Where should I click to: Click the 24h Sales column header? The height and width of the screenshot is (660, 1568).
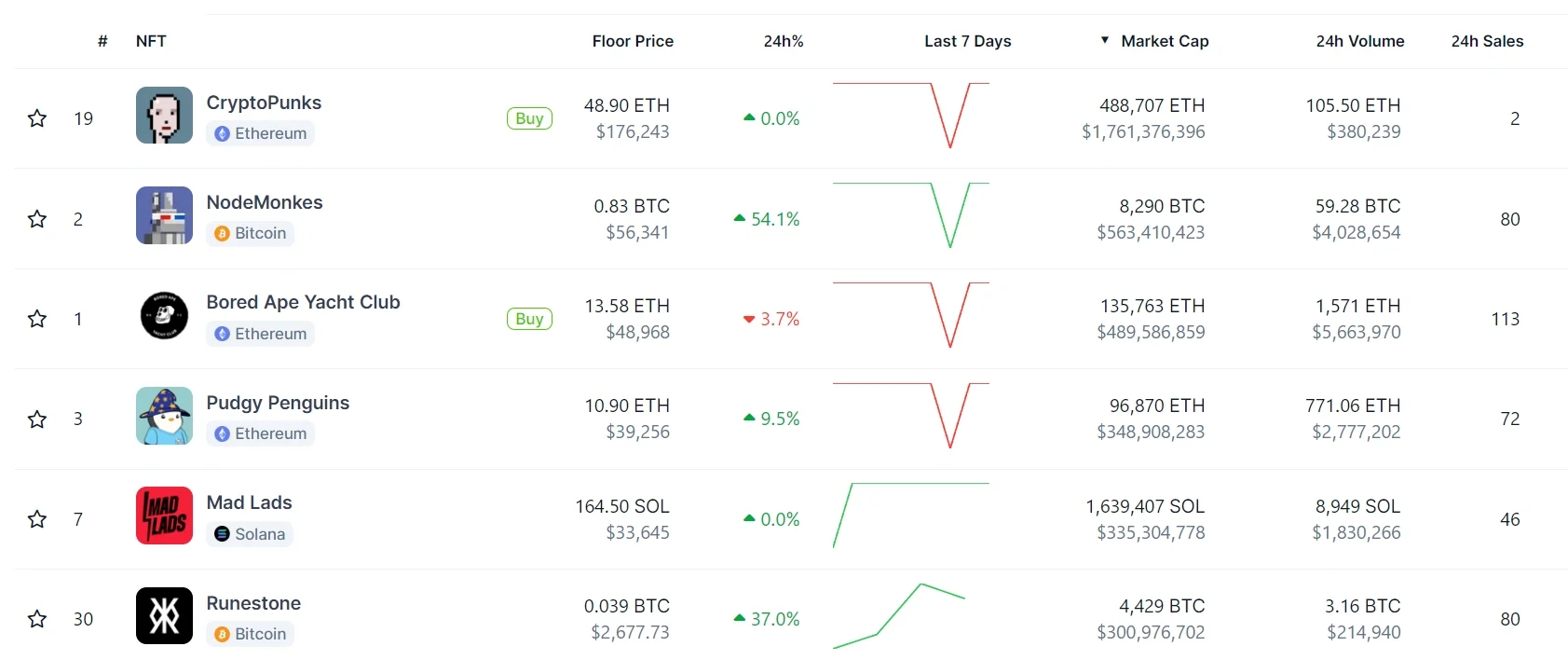pos(1487,41)
